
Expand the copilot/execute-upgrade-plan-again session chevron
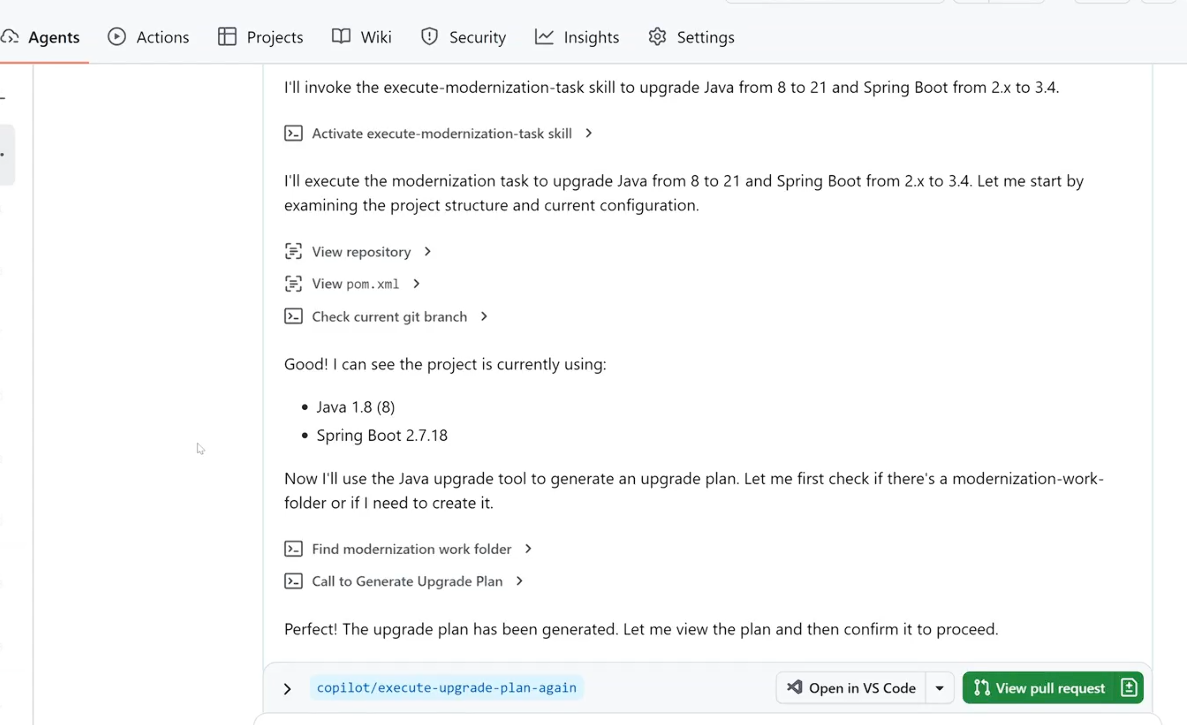tap(287, 689)
